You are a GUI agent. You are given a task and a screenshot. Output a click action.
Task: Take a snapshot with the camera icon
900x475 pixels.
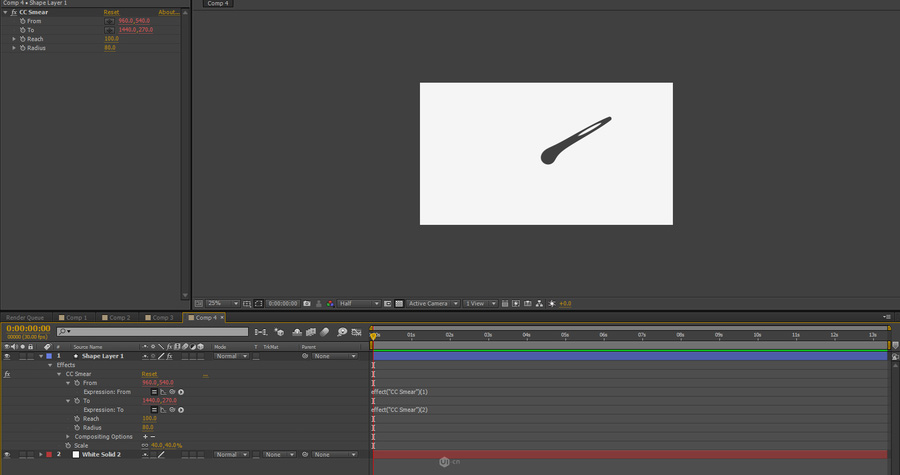pyautogui.click(x=307, y=303)
